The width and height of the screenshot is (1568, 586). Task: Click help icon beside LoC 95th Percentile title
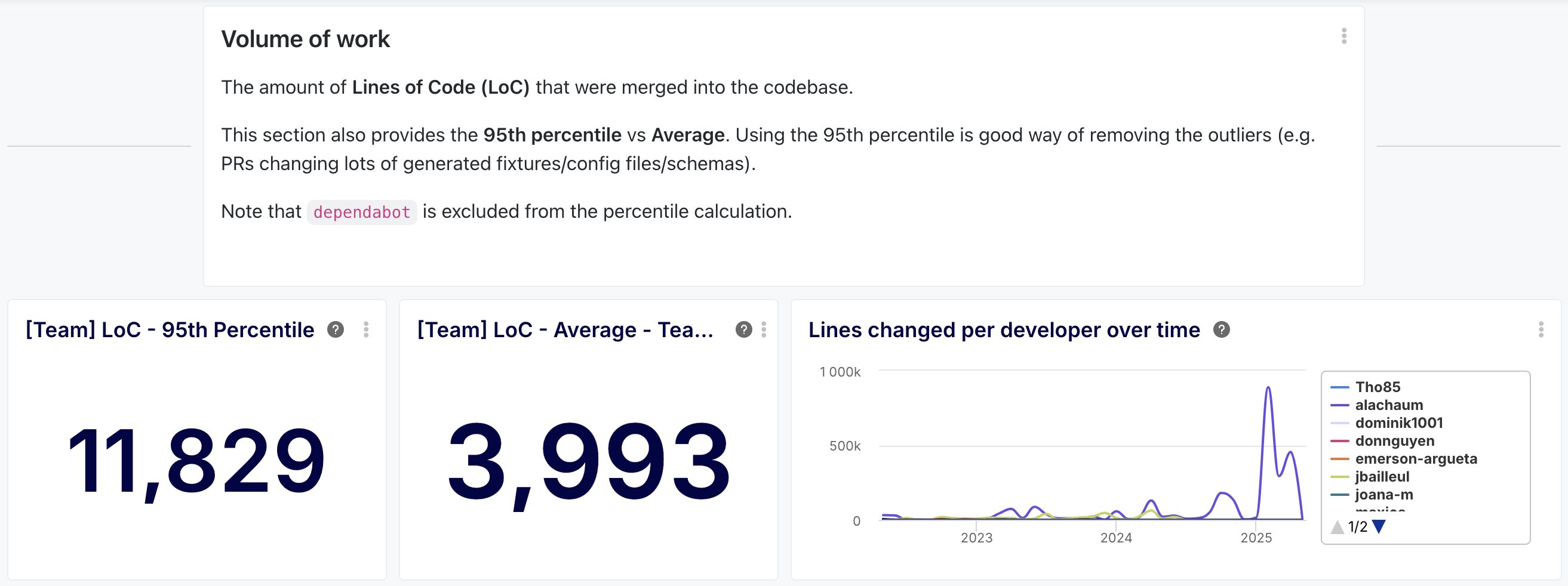pyautogui.click(x=336, y=329)
